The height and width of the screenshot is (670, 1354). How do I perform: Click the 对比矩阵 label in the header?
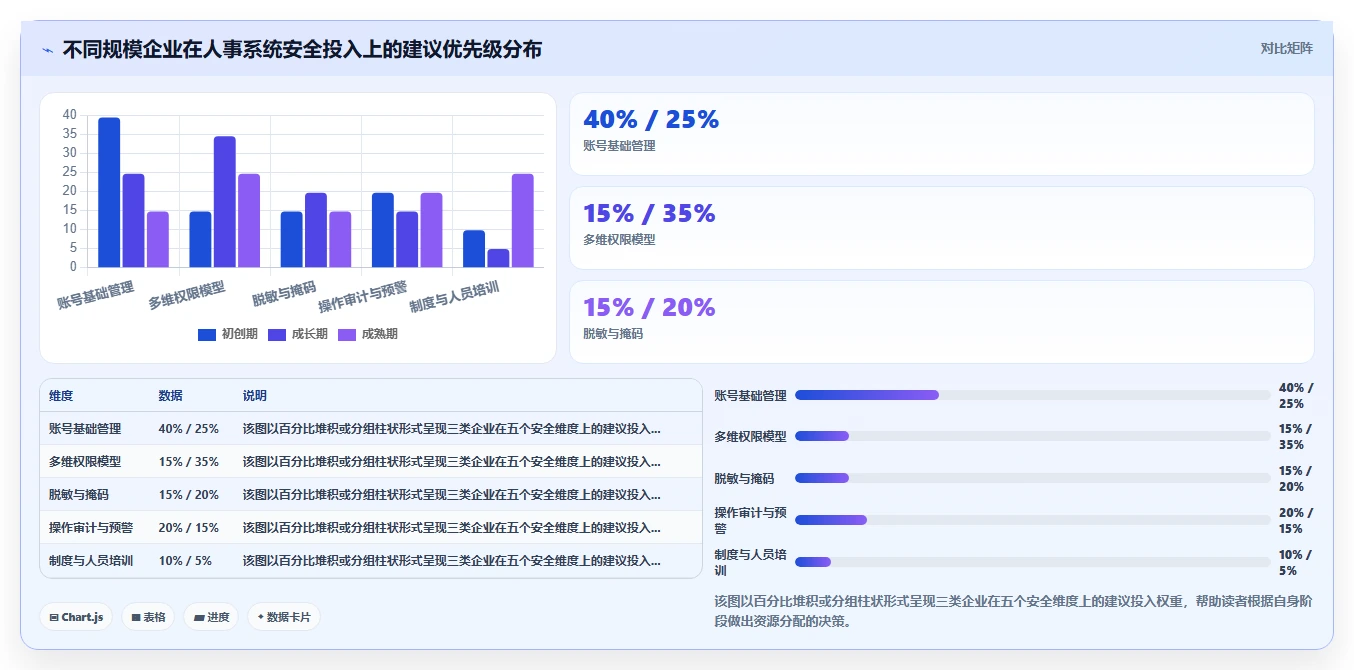click(1286, 48)
